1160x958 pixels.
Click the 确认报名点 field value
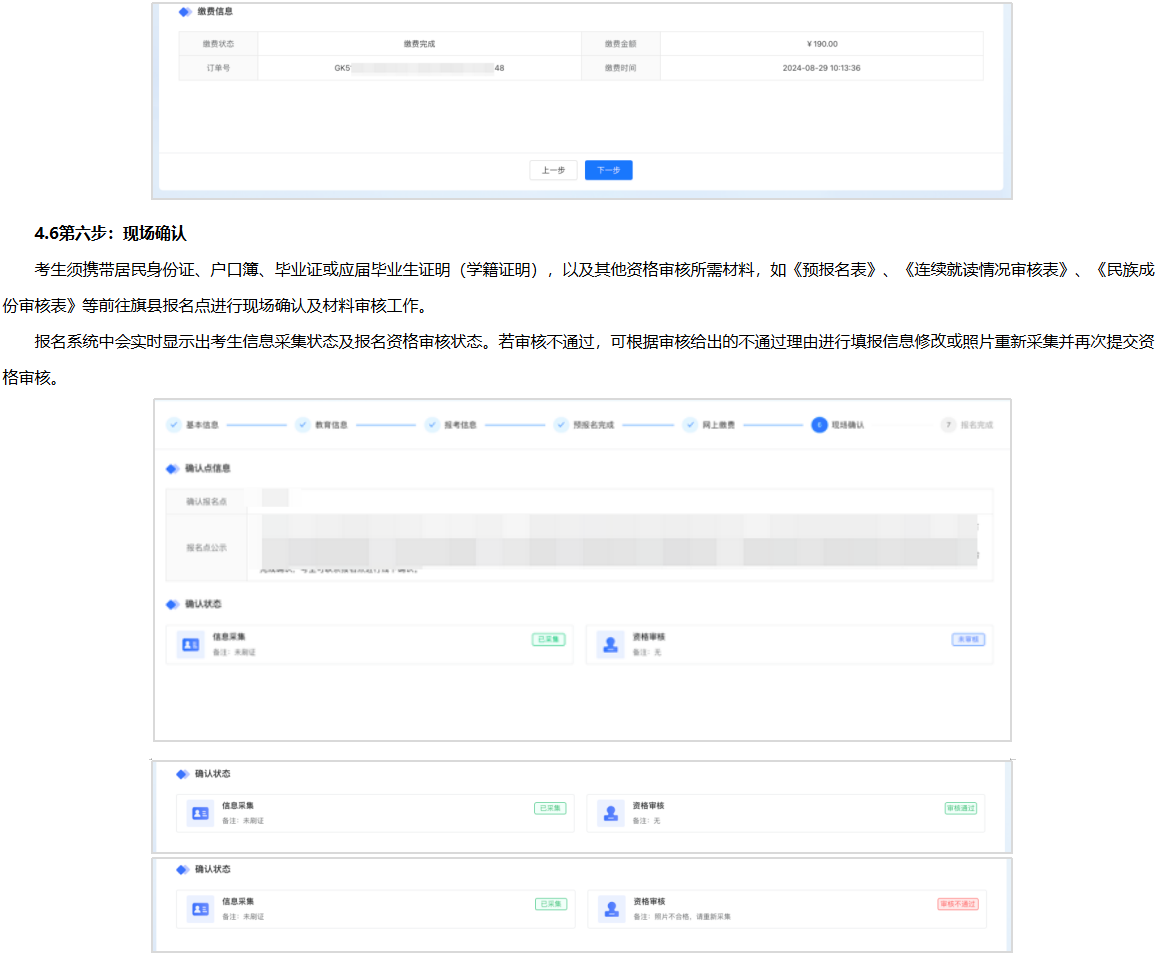[x=275, y=500]
